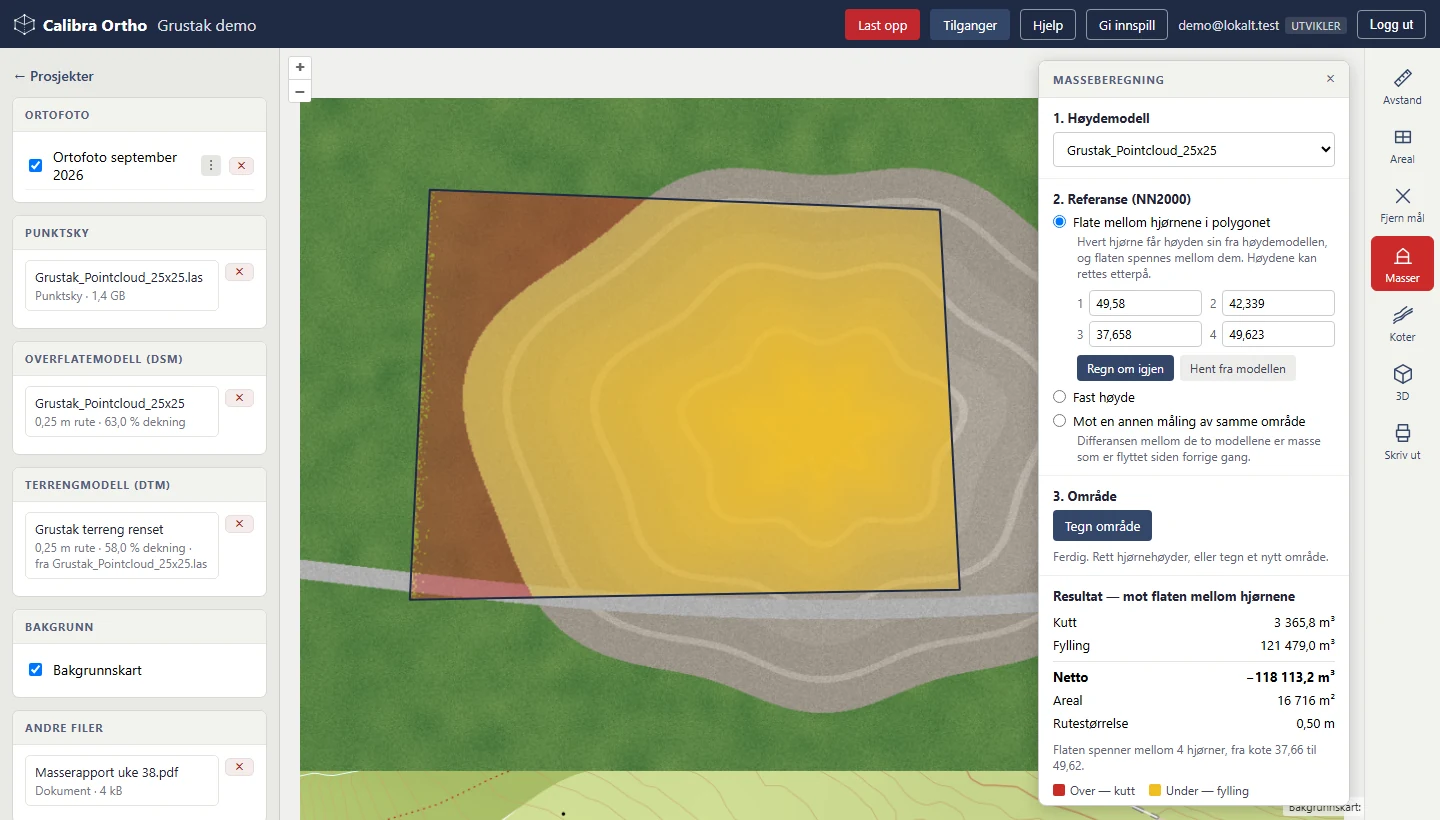Select the Areal measurement tool
Screen dimensions: 1440x820
click(x=1402, y=146)
